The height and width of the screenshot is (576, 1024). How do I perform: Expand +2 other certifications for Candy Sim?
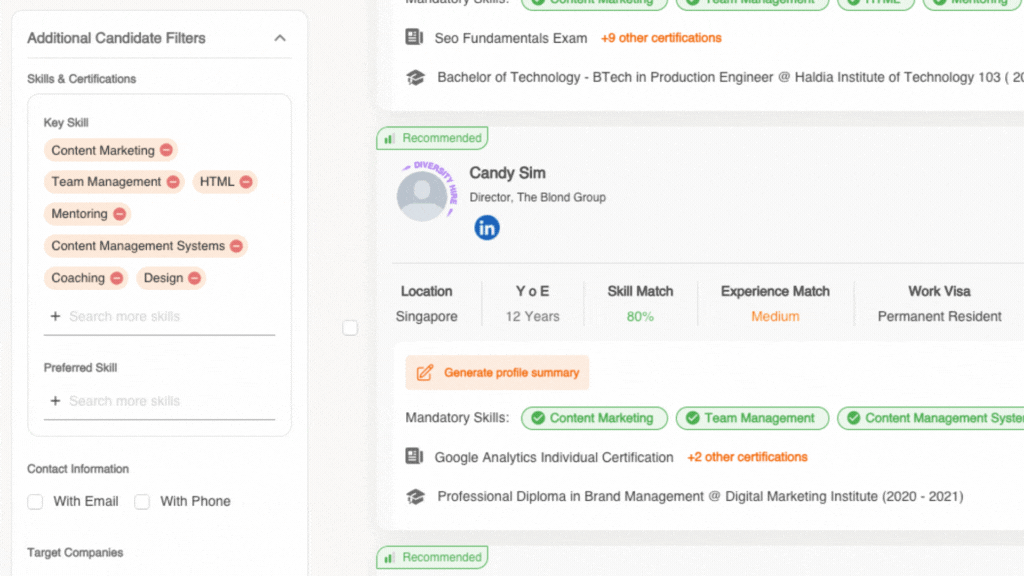(x=747, y=457)
